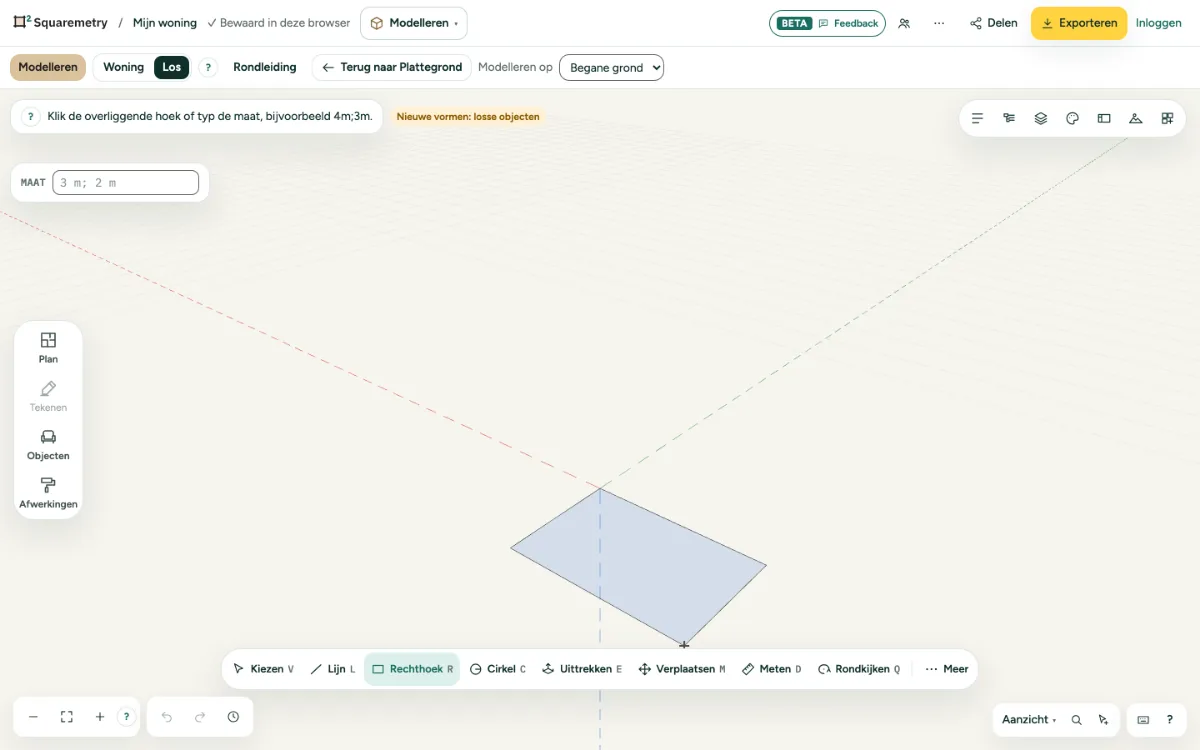Open the top bar three-dots menu
Screen dimensions: 1200x750
(x=939, y=23)
